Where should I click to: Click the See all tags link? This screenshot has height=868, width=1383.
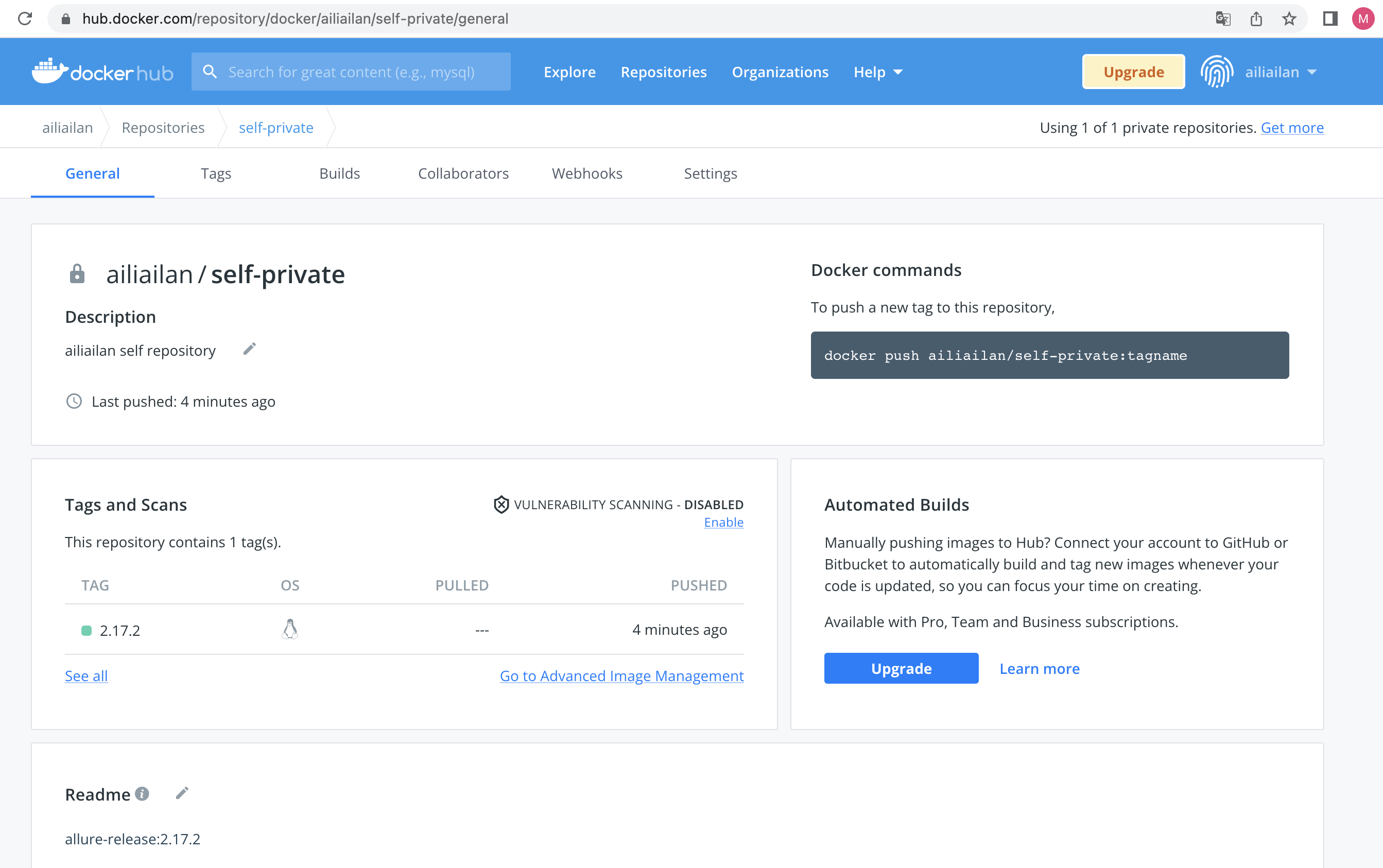click(86, 675)
